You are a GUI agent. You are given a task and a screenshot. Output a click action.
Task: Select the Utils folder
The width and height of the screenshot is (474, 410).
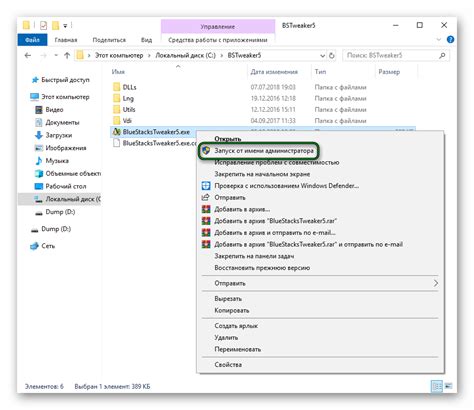pos(129,110)
